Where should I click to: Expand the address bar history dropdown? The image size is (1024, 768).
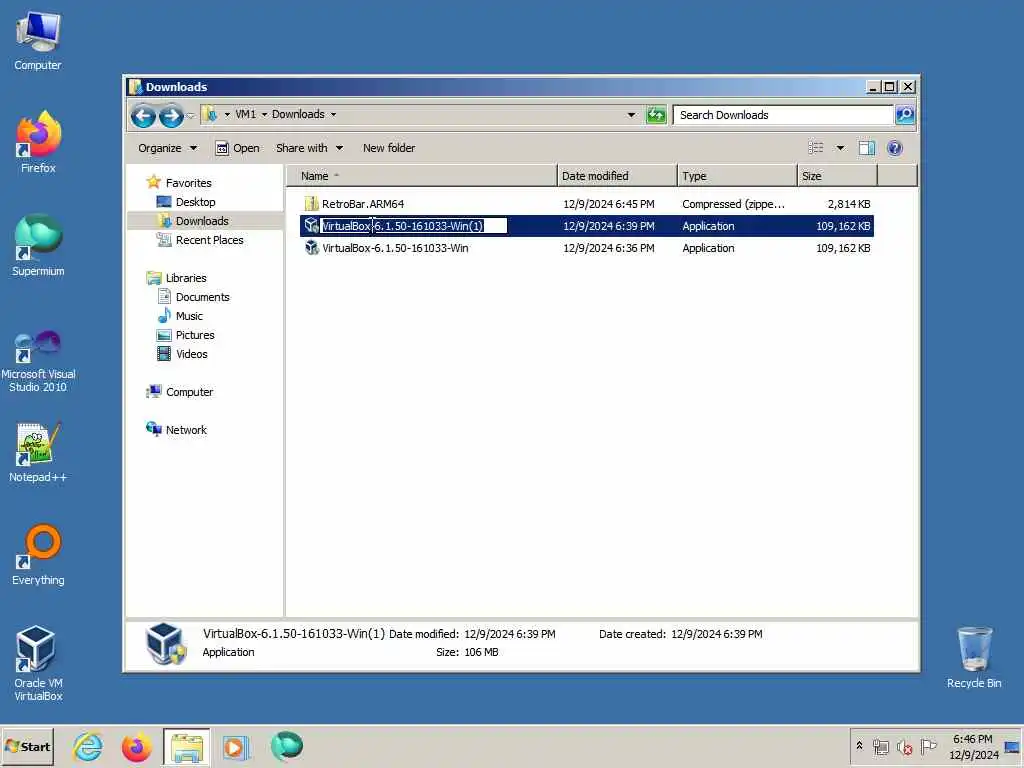[631, 115]
